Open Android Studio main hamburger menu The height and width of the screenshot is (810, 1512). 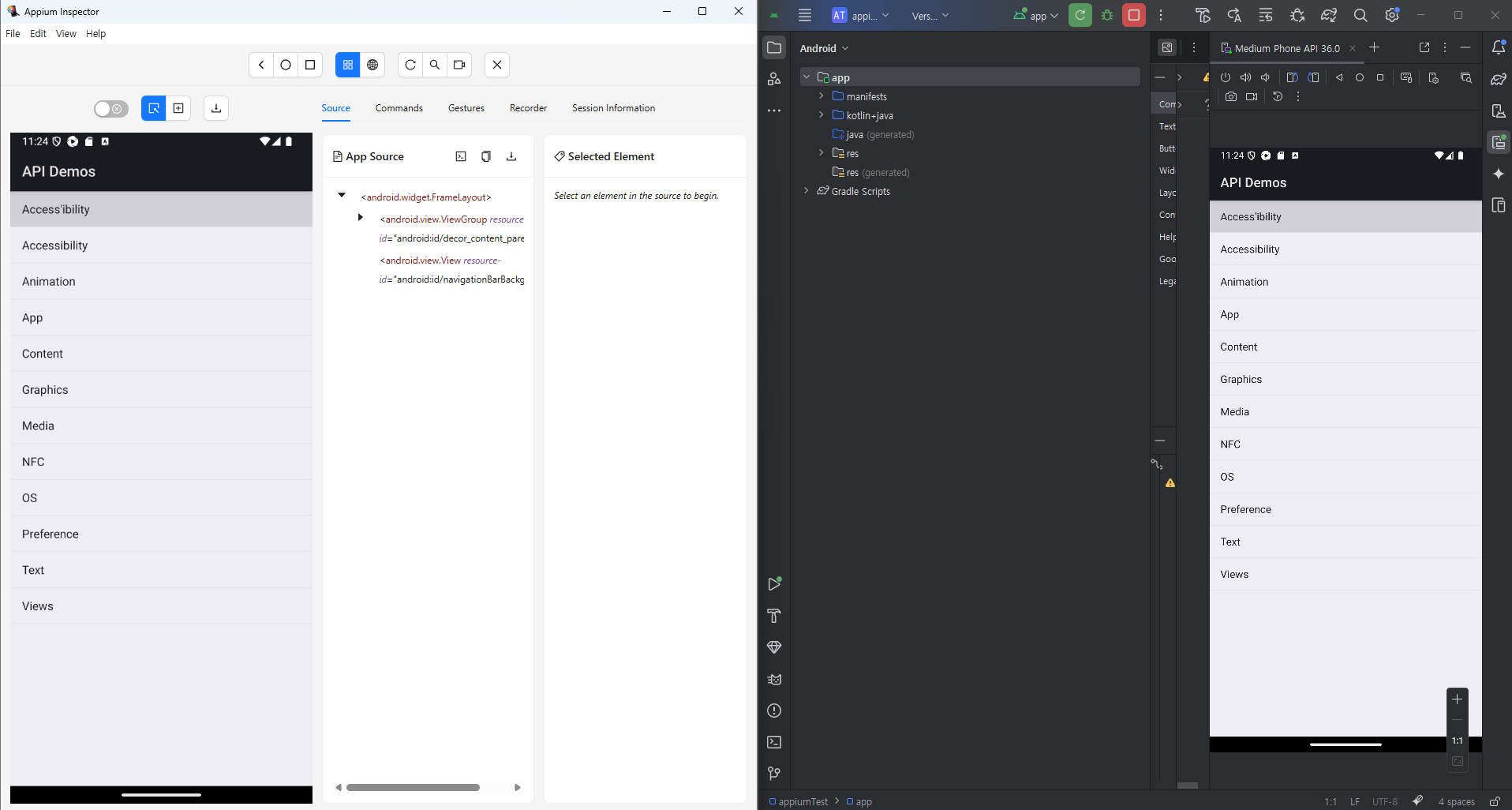(805, 15)
